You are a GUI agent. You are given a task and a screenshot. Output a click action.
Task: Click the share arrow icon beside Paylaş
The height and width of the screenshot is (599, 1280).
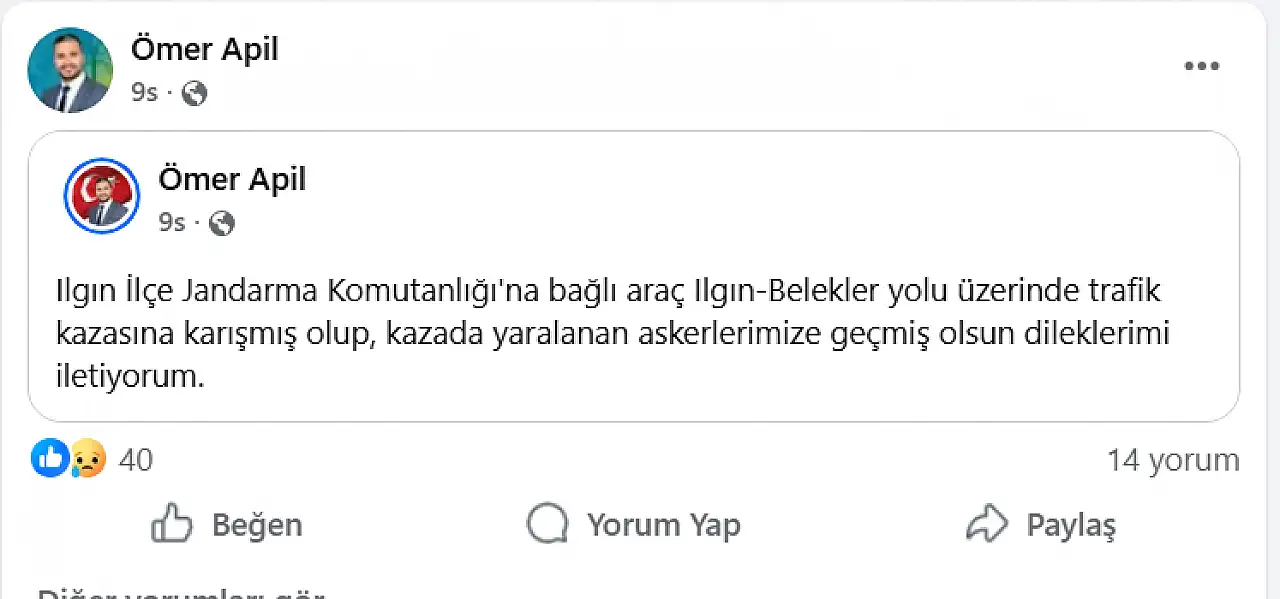pyautogui.click(x=985, y=523)
